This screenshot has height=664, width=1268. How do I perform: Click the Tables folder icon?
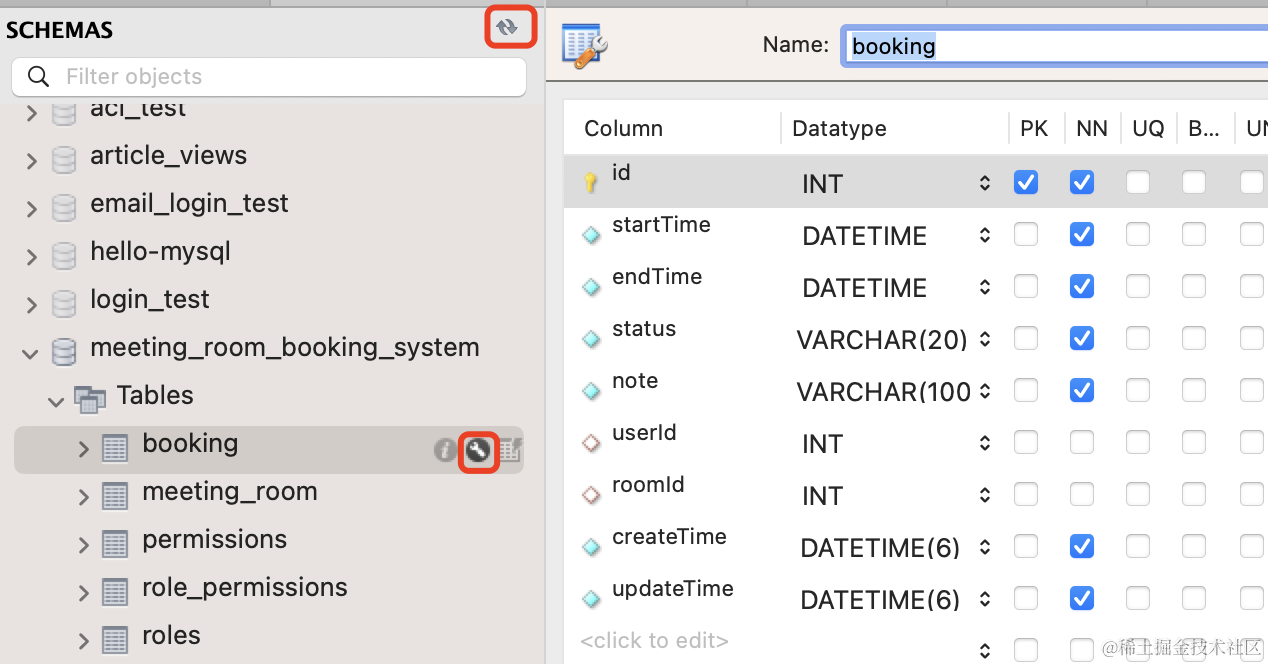(91, 397)
